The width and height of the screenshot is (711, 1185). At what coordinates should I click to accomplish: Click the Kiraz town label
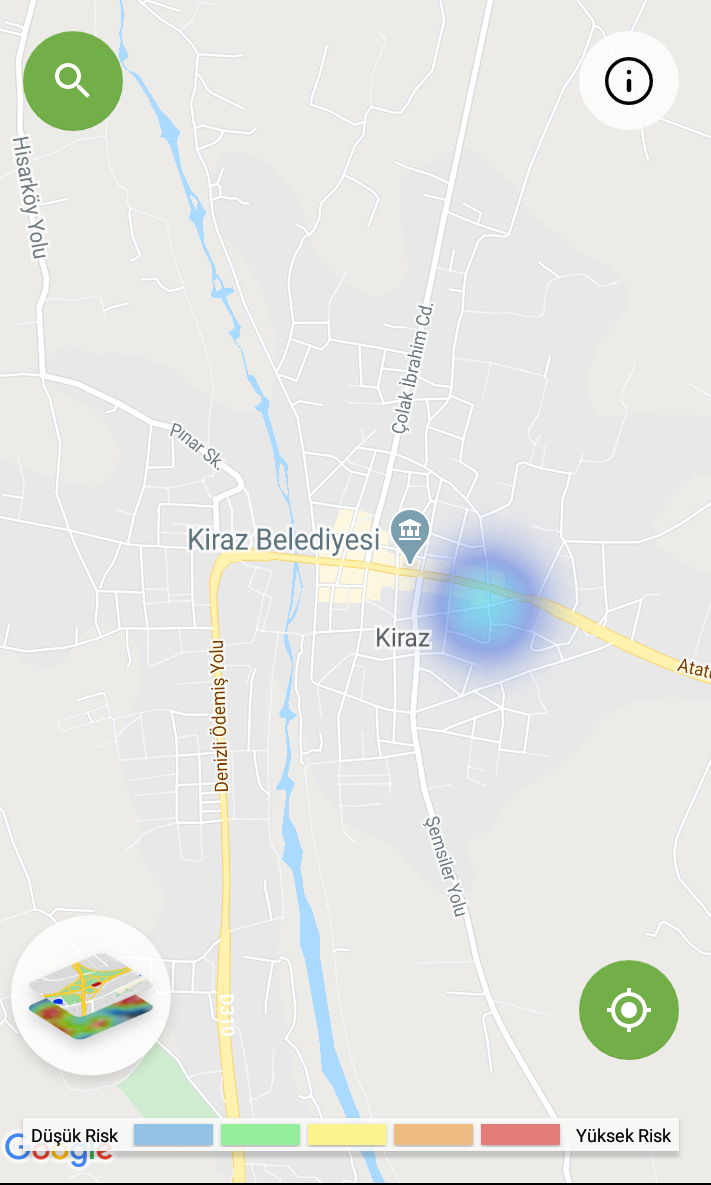(403, 638)
